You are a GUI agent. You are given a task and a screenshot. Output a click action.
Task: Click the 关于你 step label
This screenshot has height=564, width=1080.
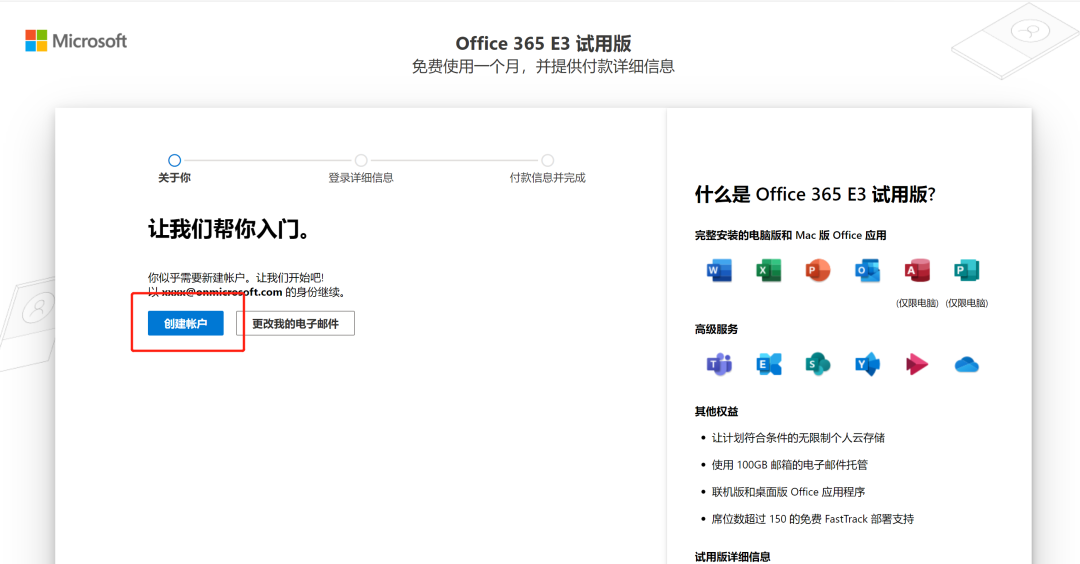click(174, 178)
